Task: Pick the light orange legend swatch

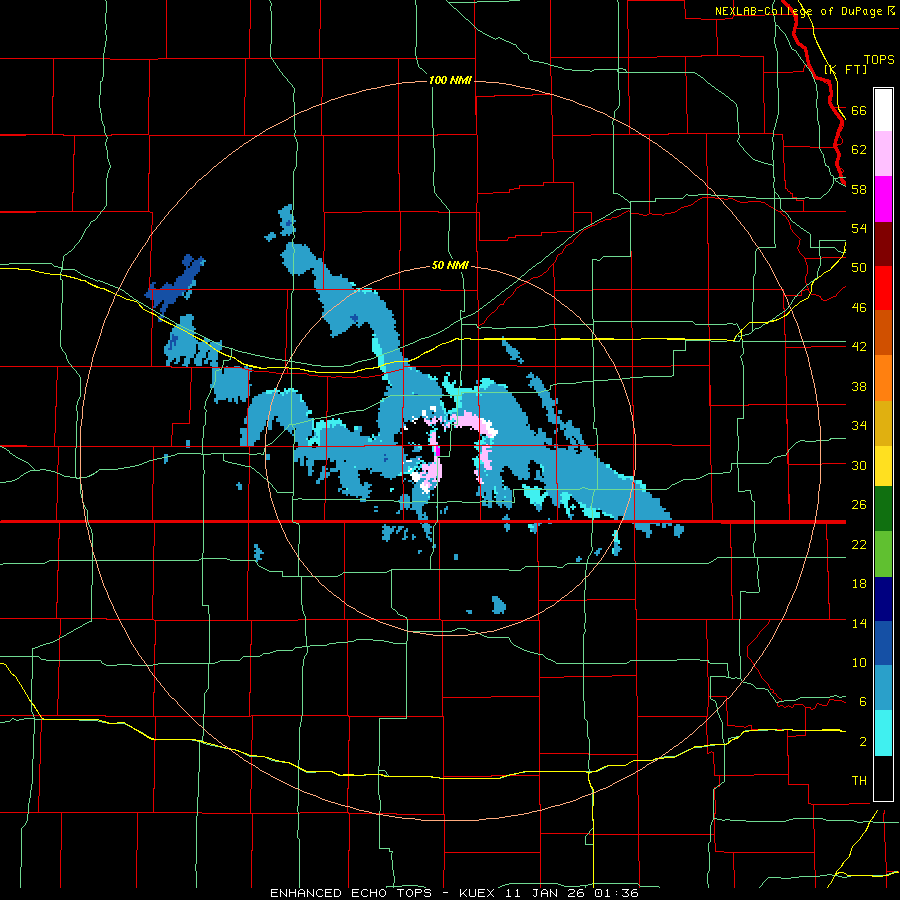Action: pyautogui.click(x=883, y=378)
